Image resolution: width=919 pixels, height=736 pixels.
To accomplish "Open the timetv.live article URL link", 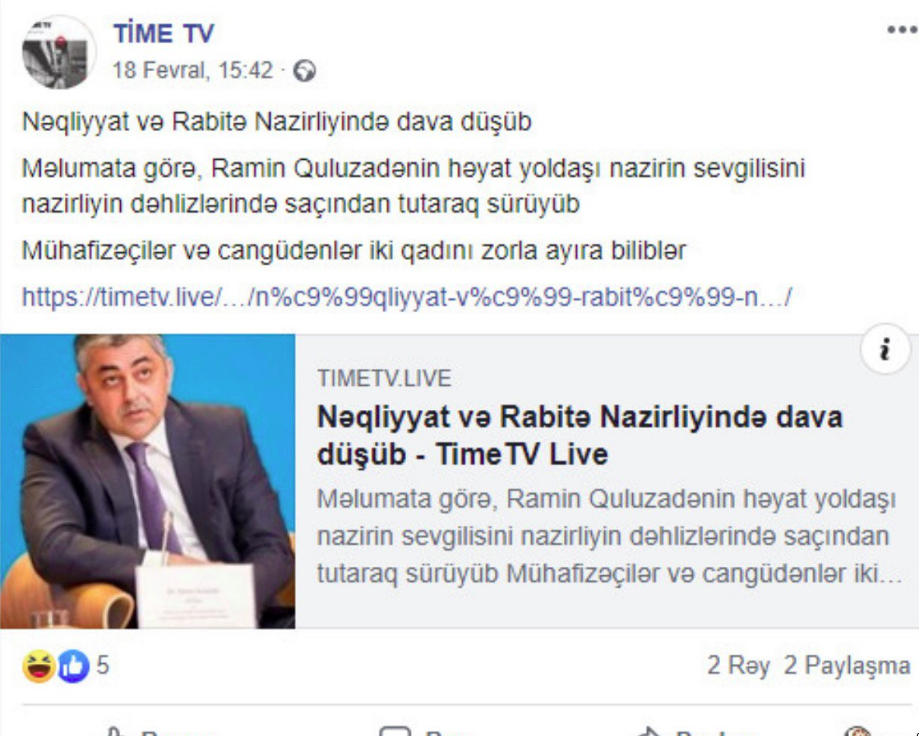I will click(407, 297).
